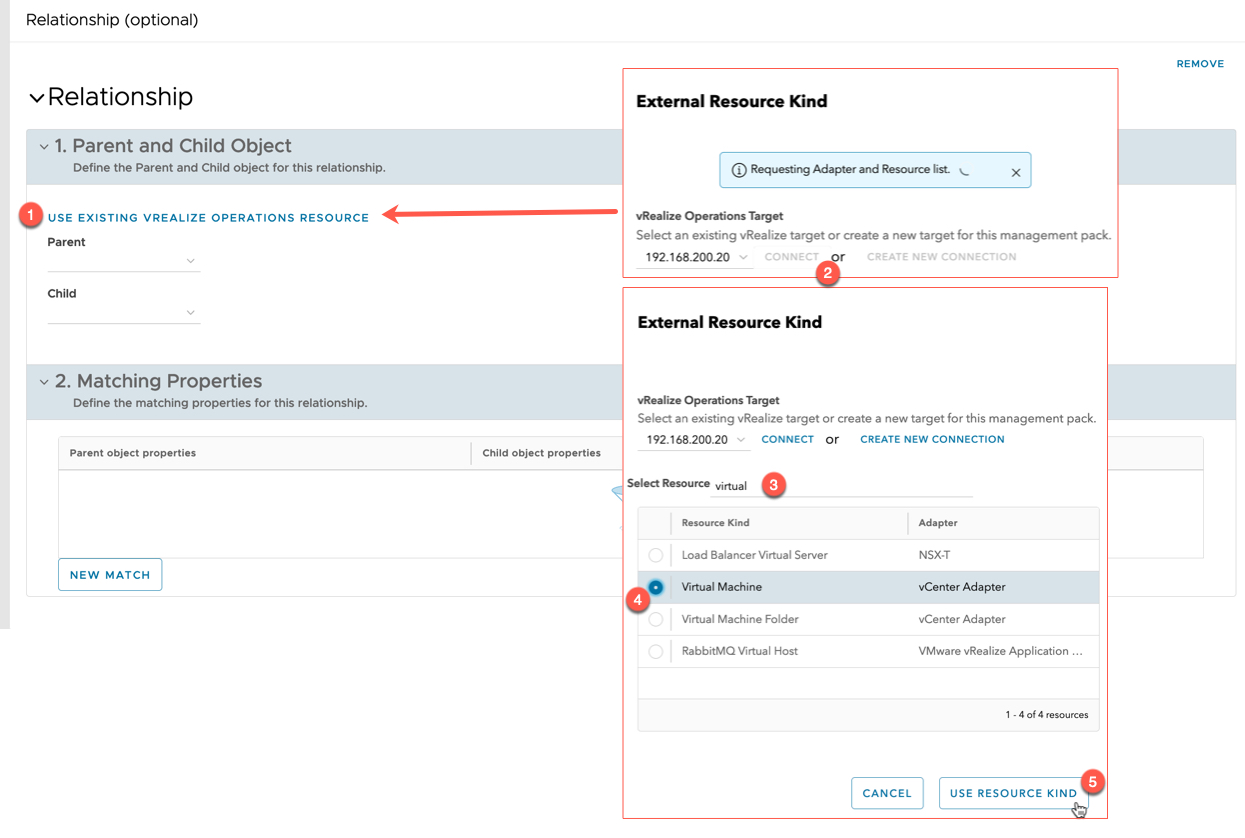Screen dimensions: 1245x838
Task: Select the Load Balancer Virtual Server radio button
Action: [656, 555]
